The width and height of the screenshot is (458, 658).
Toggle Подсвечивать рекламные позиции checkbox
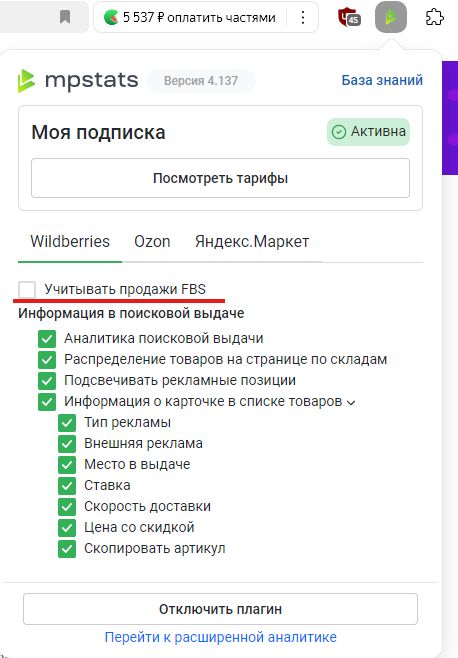47,381
